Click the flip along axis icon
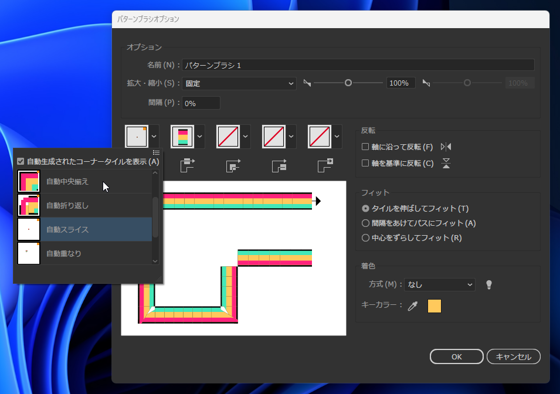 click(x=446, y=146)
